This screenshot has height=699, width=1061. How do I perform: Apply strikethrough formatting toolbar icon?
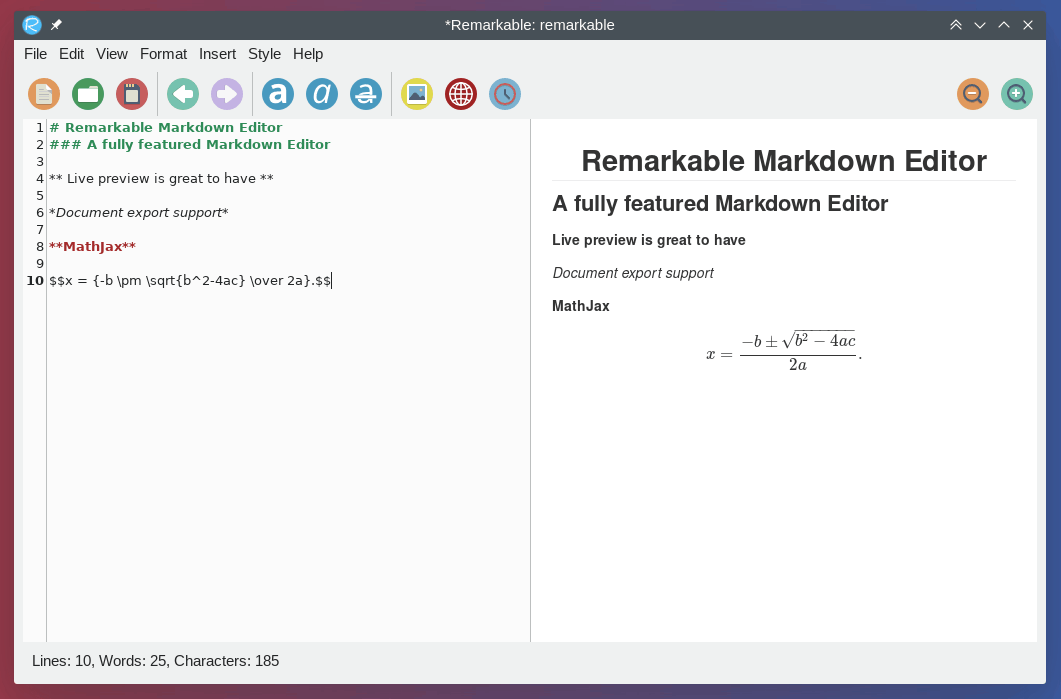(x=366, y=94)
